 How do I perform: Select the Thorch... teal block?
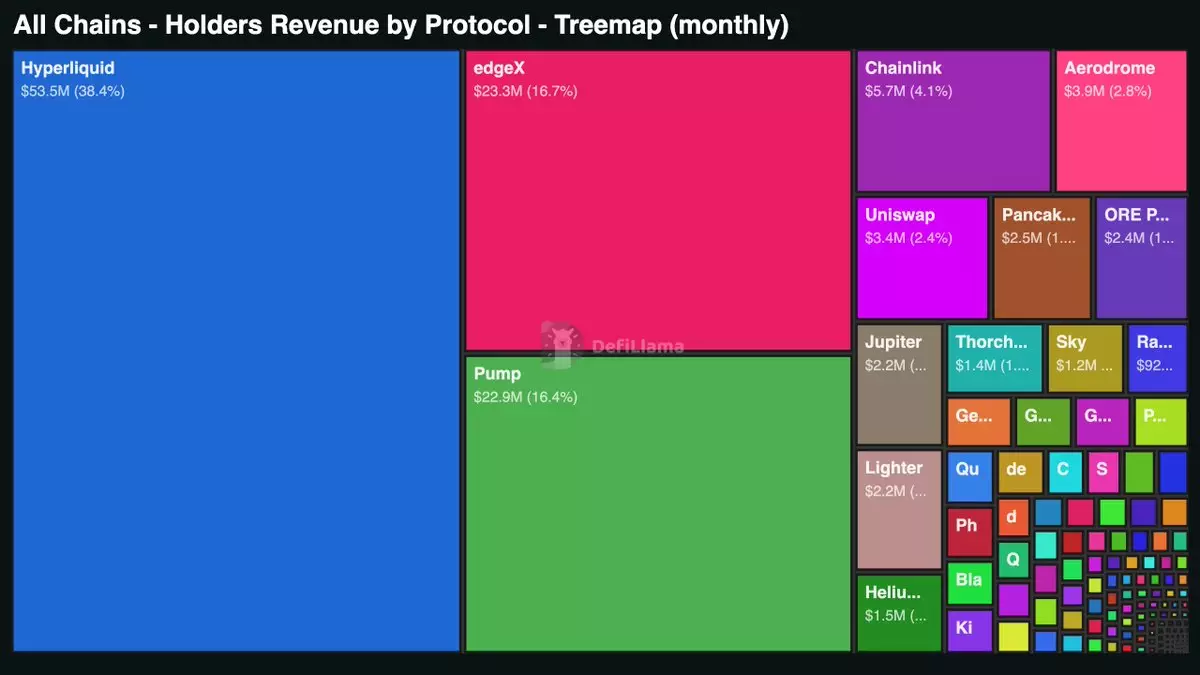(x=995, y=358)
